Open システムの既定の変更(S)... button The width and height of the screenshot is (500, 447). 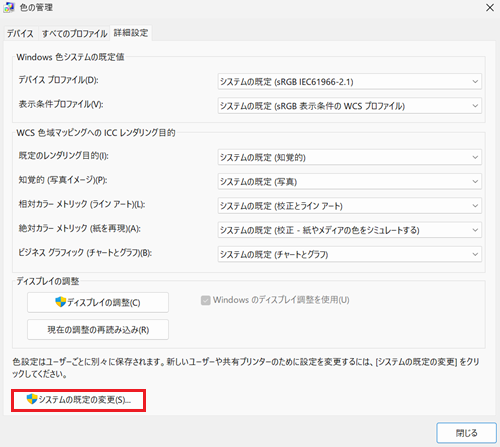(x=79, y=400)
